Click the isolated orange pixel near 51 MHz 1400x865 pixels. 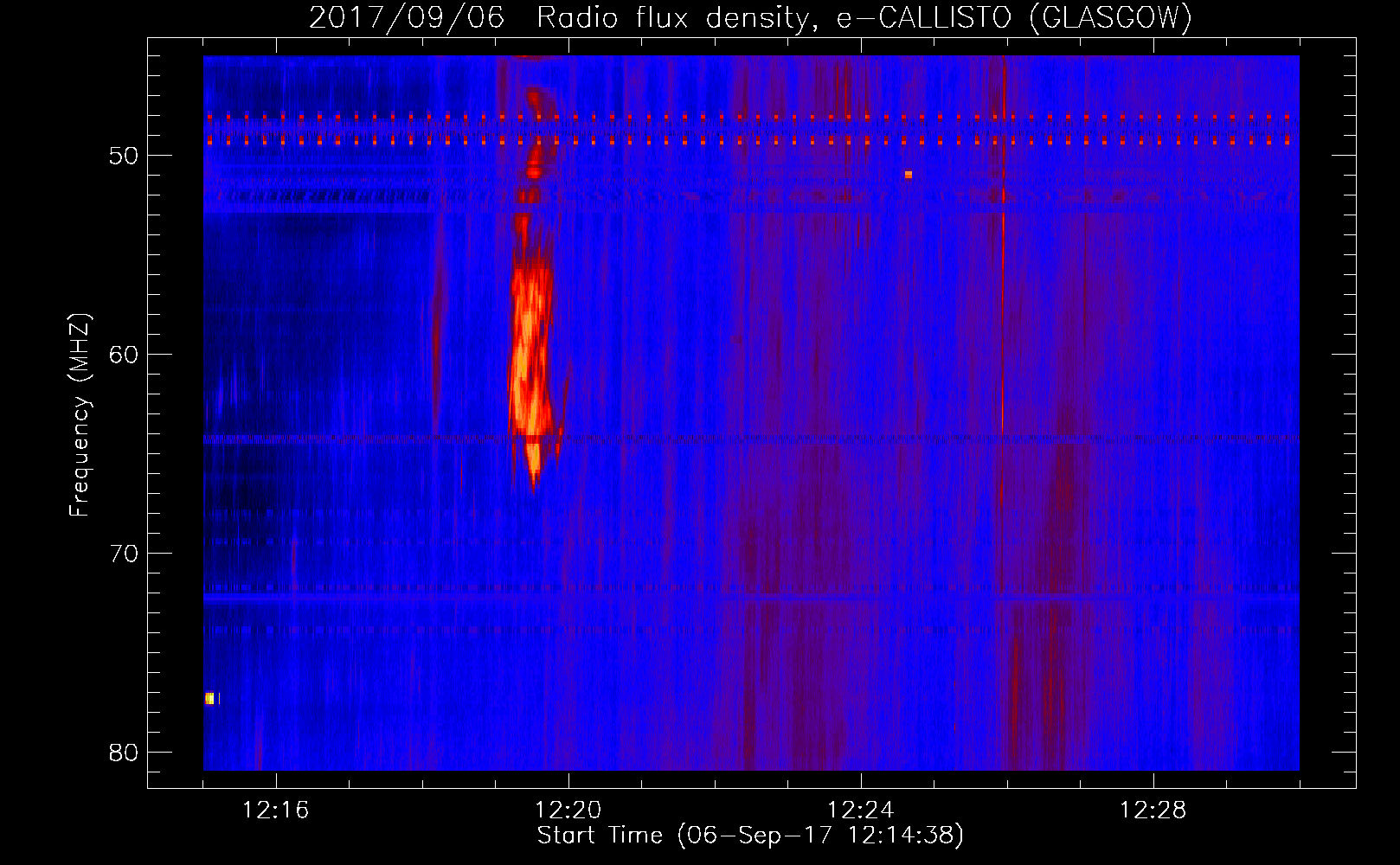click(909, 175)
